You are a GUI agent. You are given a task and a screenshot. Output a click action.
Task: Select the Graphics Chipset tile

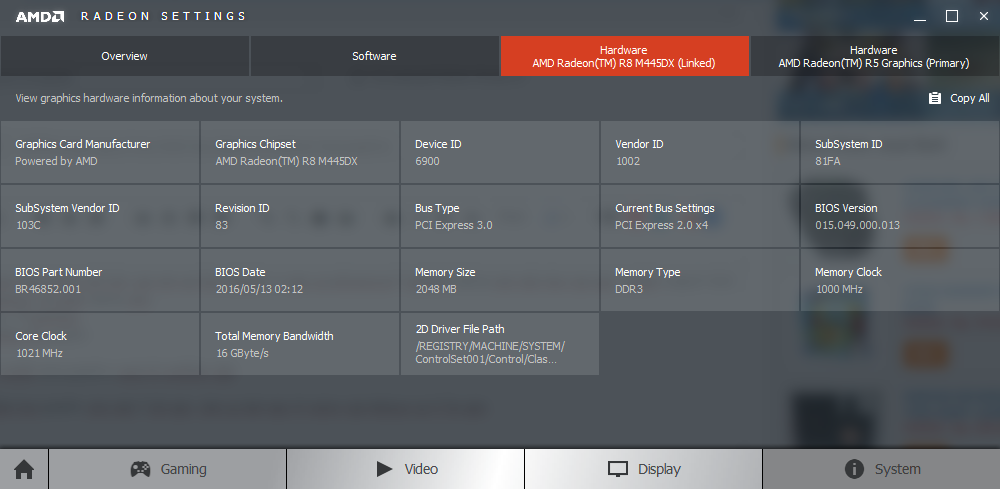pyautogui.click(x=300, y=152)
